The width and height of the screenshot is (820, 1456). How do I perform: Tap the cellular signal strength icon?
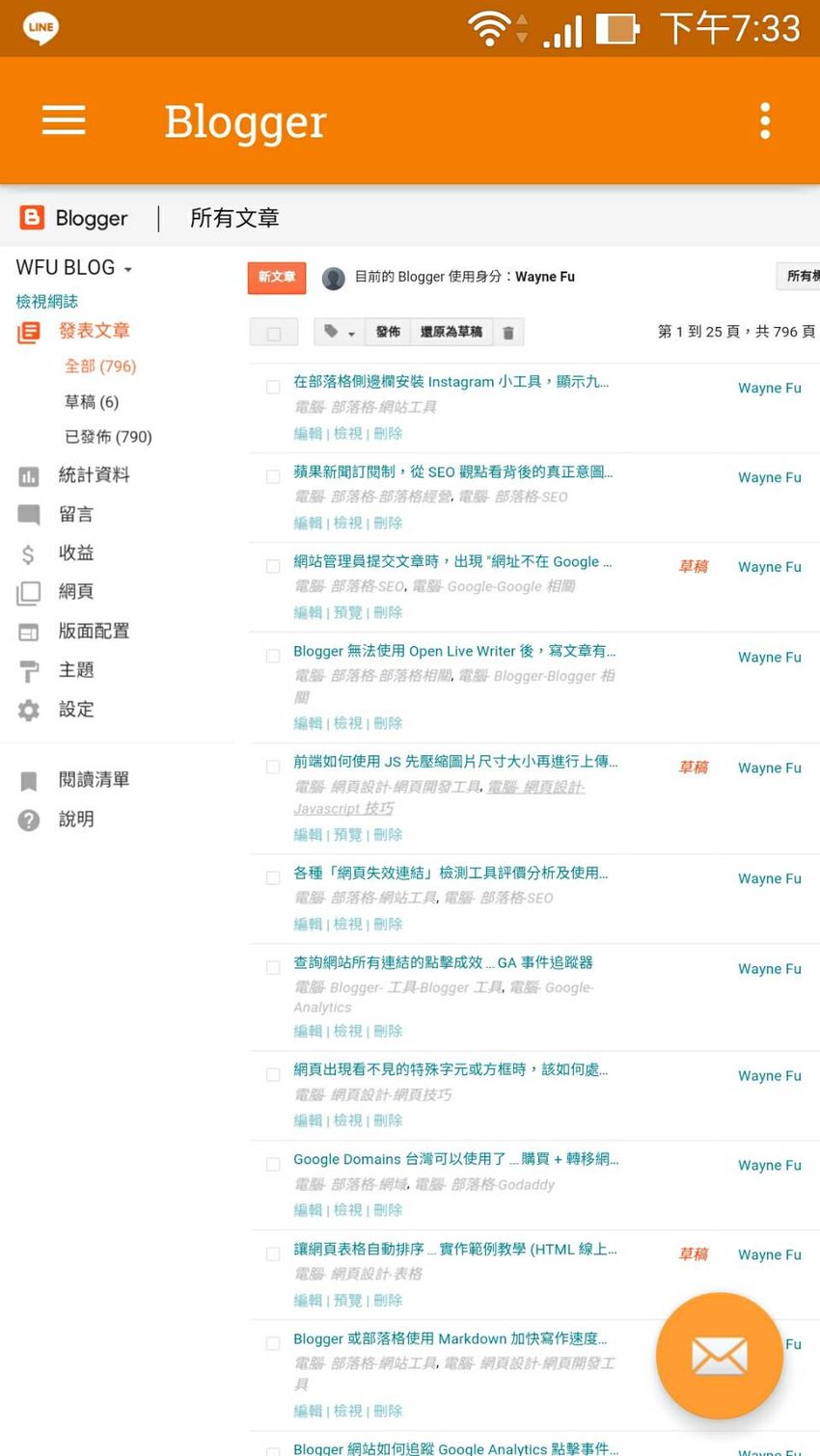pos(563,31)
